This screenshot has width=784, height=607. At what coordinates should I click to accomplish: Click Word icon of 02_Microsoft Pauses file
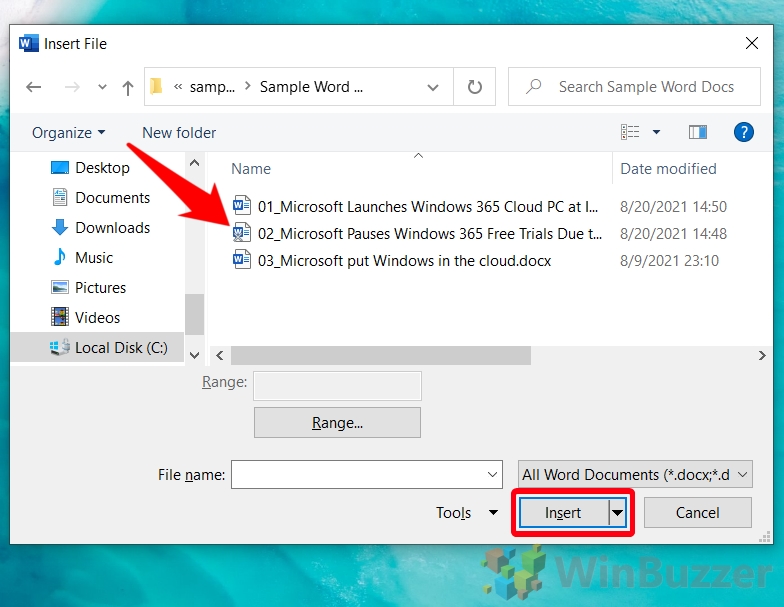(x=242, y=232)
